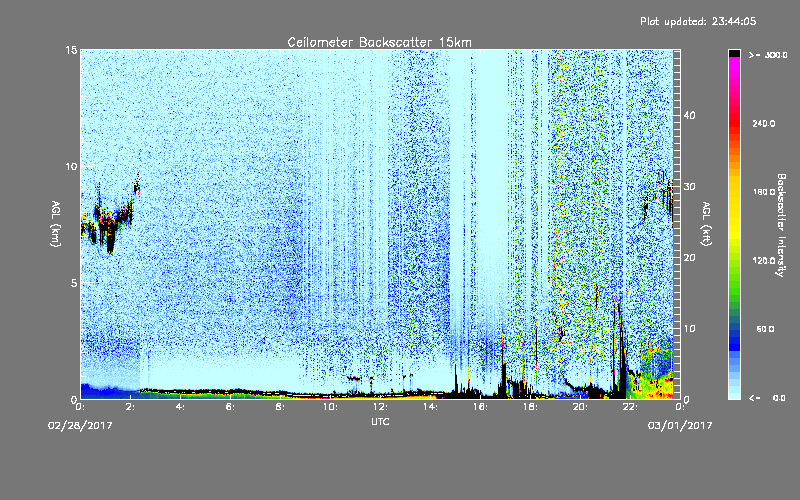The width and height of the screenshot is (800, 500).
Task: Select the 'Ceilometer Backscatter 15km' title
Action: pos(380,42)
